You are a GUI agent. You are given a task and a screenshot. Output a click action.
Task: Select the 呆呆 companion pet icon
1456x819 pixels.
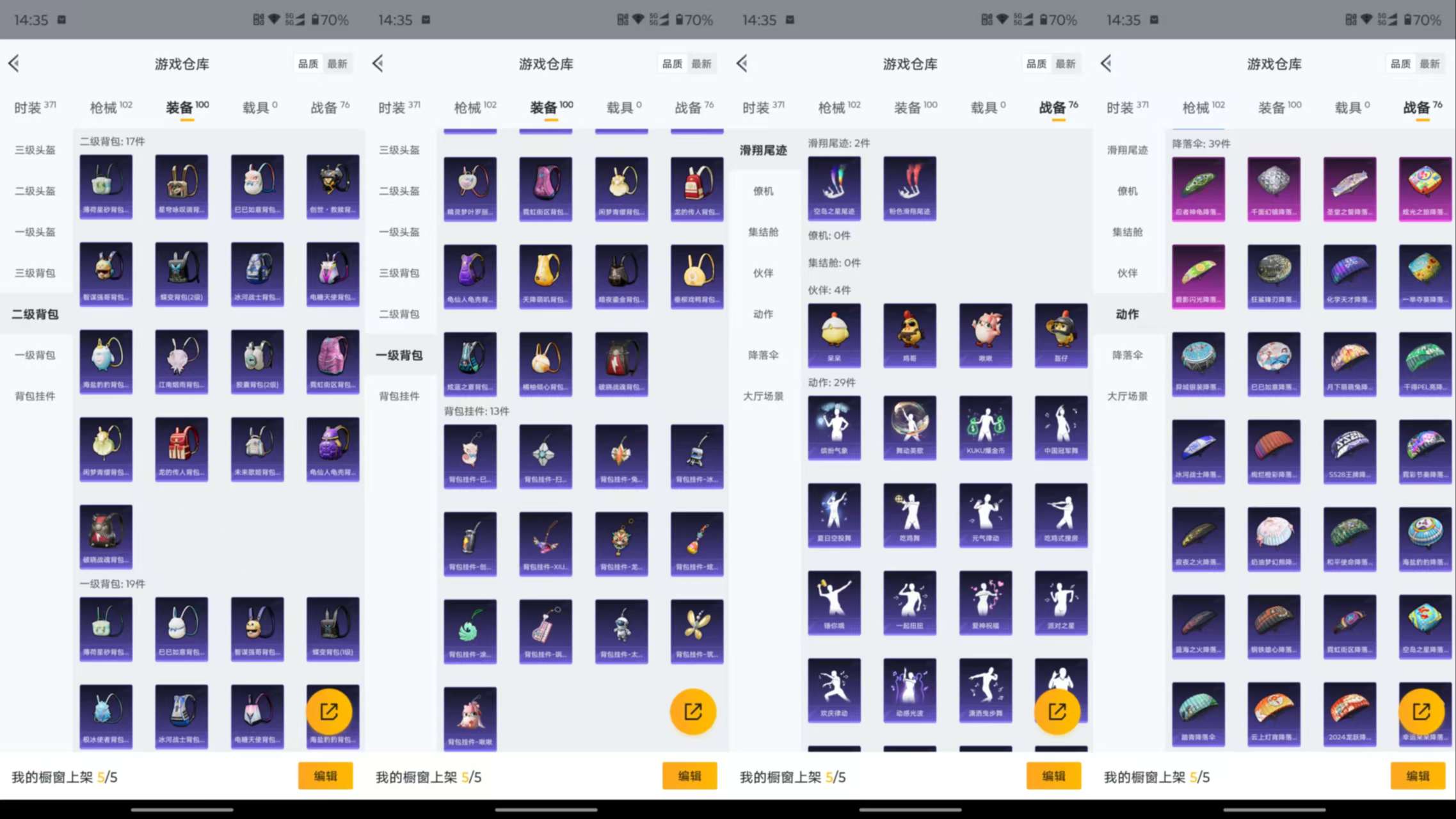[x=834, y=334]
